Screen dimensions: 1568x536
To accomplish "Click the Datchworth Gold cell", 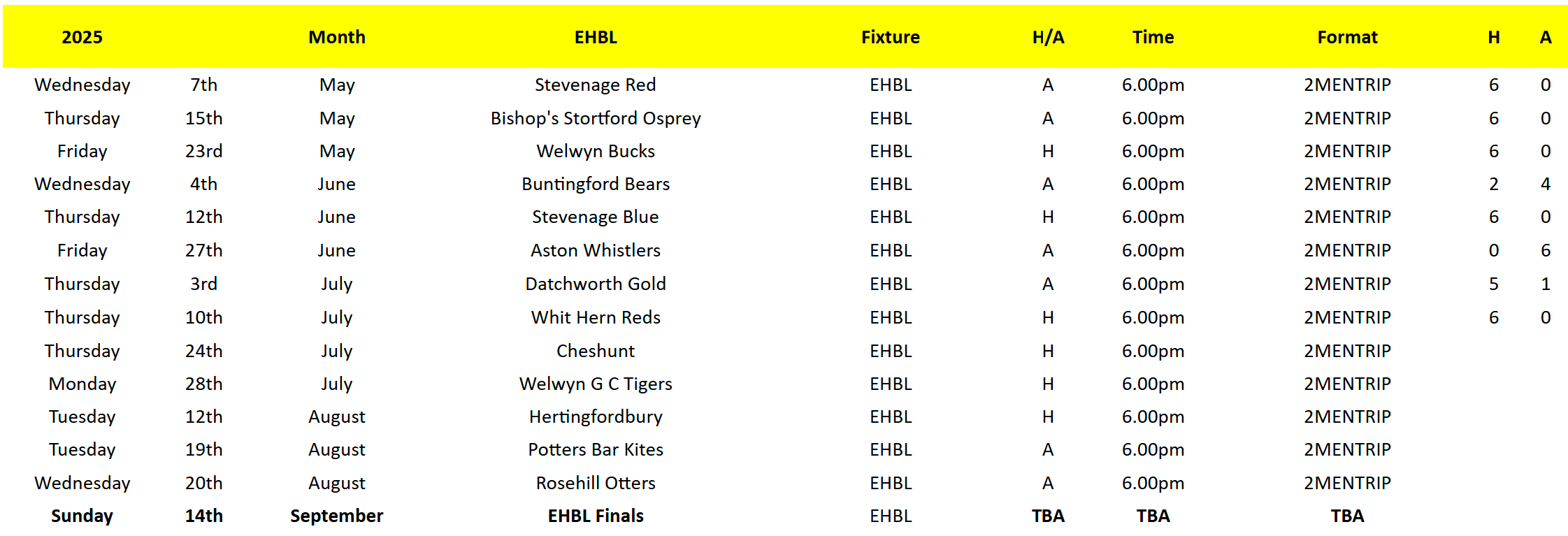I will (596, 284).
